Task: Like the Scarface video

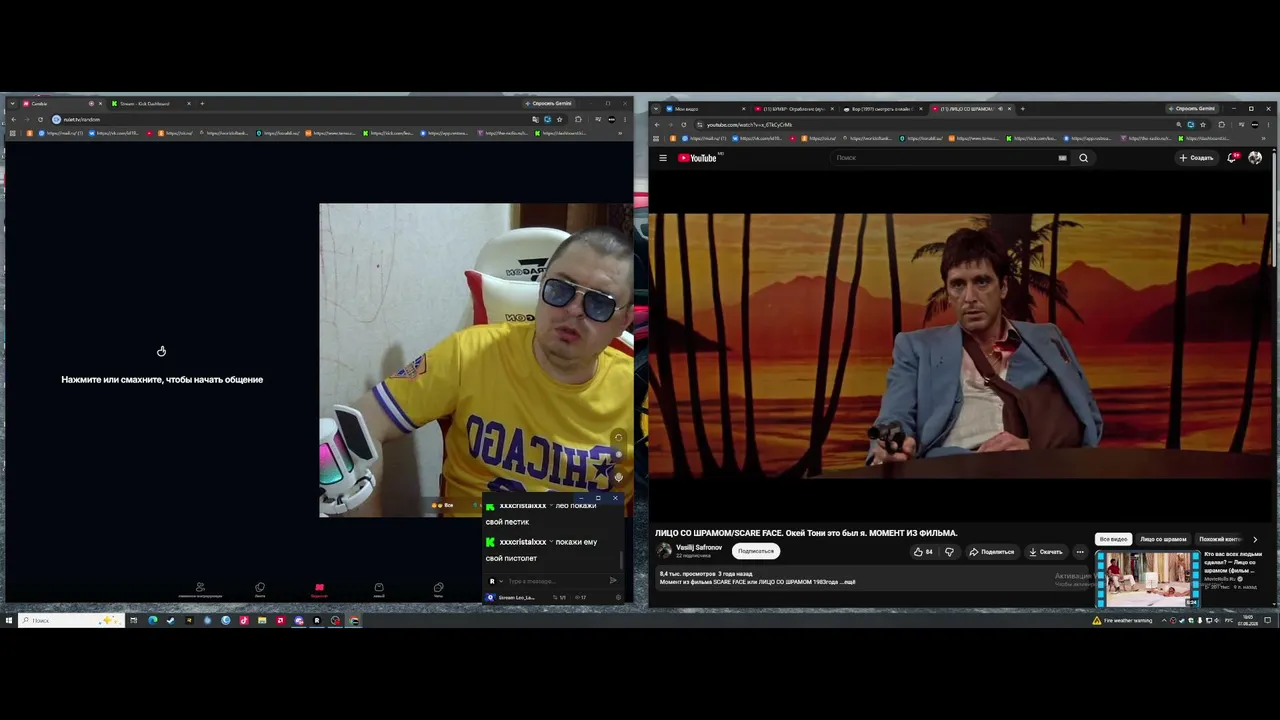Action: coord(923,552)
